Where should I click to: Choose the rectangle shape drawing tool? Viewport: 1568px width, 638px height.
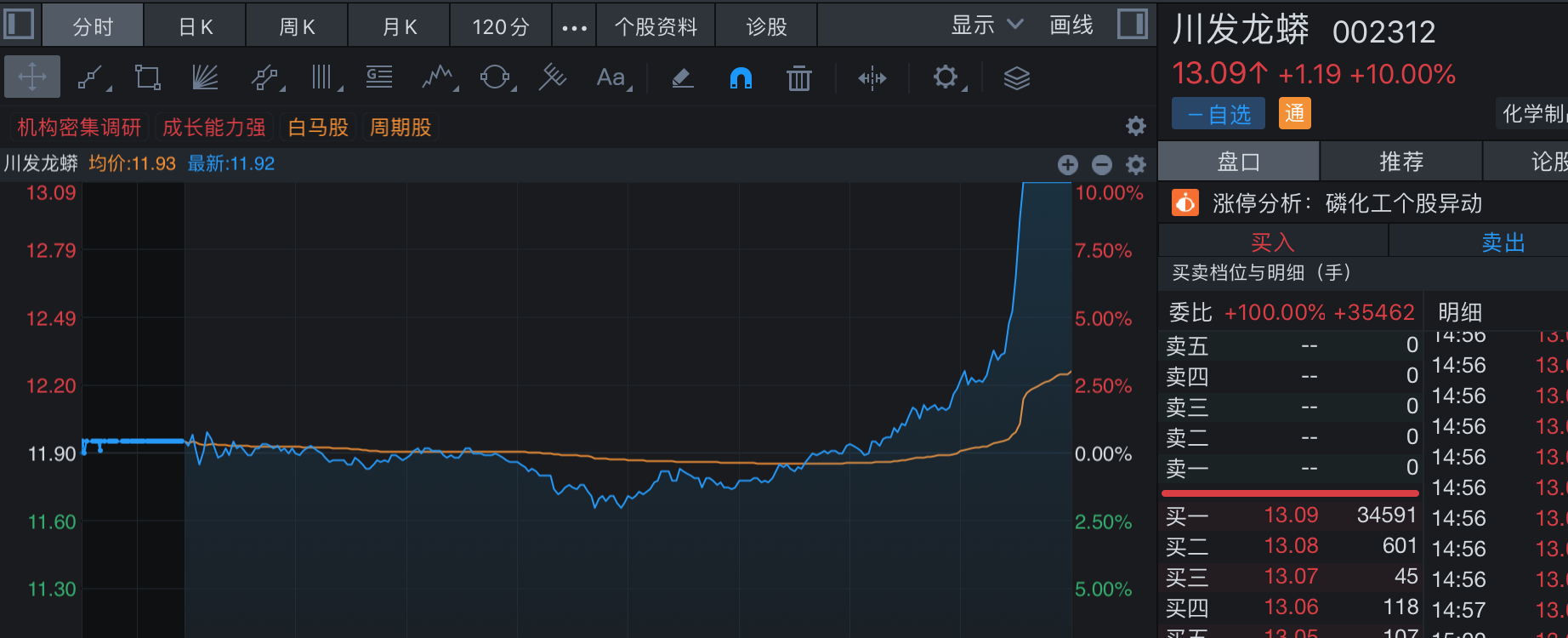[x=147, y=78]
